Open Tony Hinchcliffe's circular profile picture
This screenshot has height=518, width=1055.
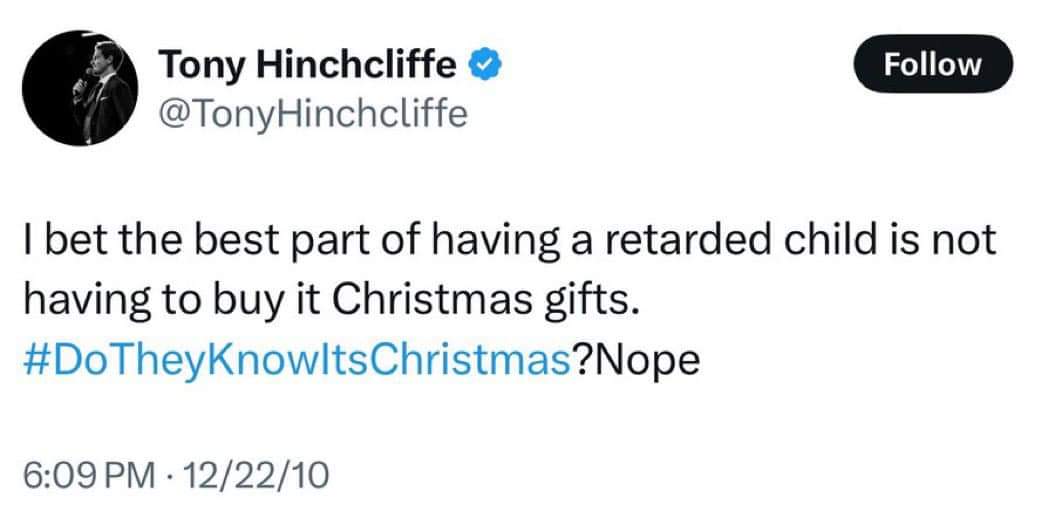pos(79,88)
